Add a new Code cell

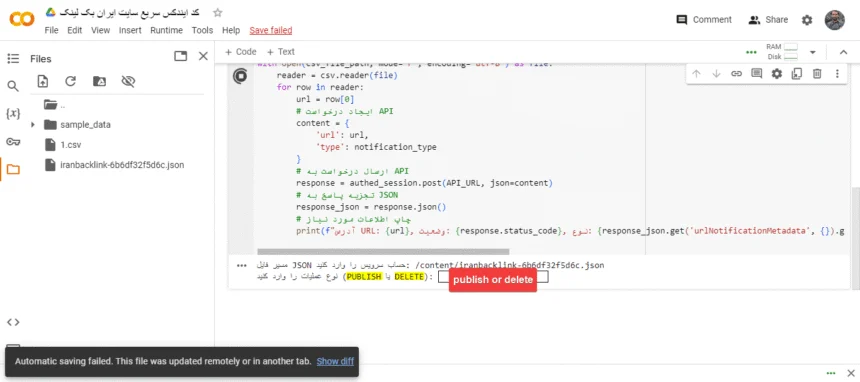(241, 52)
